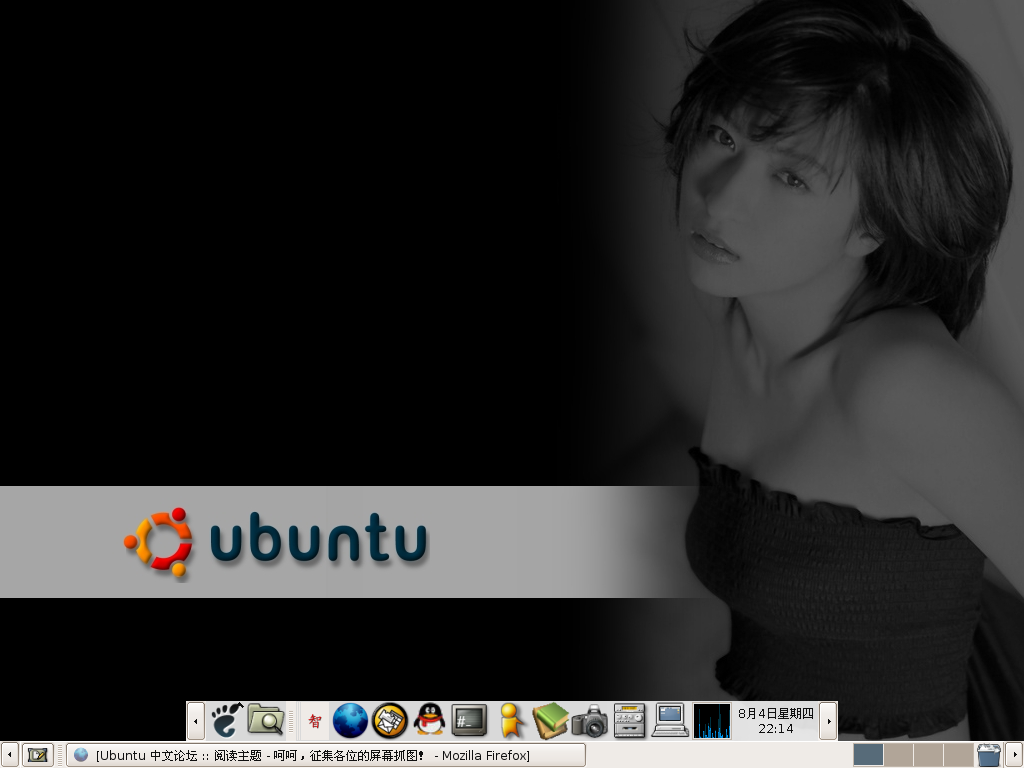1024x768 pixels.
Task: Open the clock showing 22:14
Action: click(776, 721)
